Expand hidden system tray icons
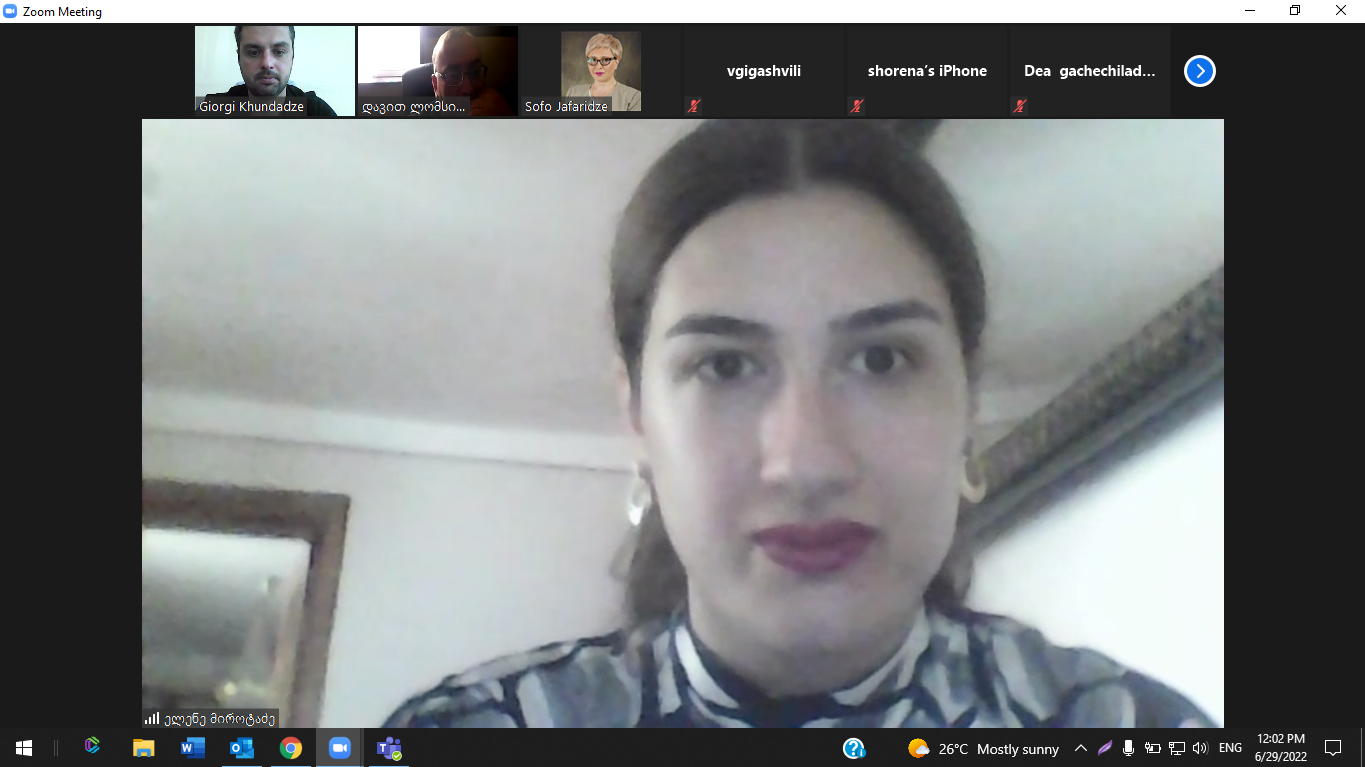 1081,748
